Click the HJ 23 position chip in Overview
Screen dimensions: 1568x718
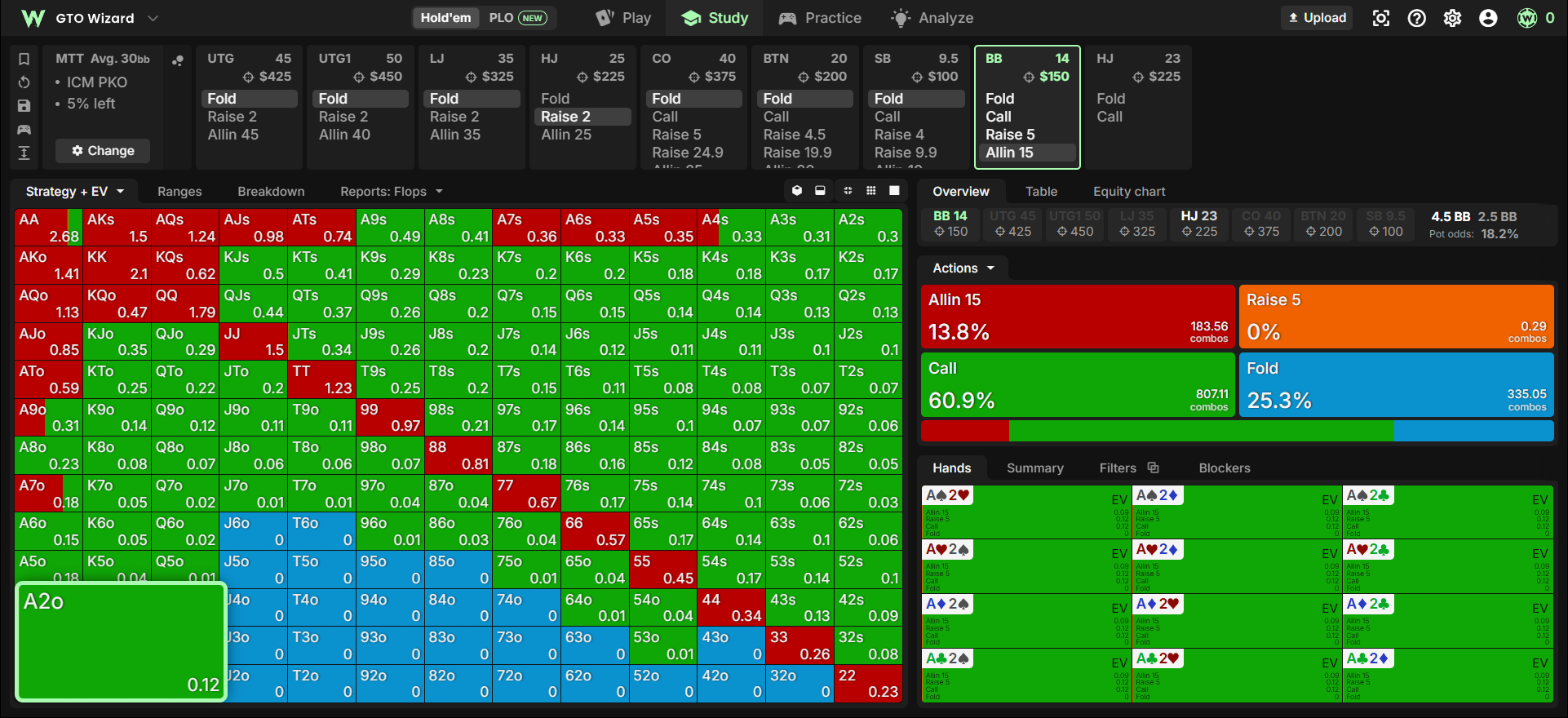click(1199, 224)
